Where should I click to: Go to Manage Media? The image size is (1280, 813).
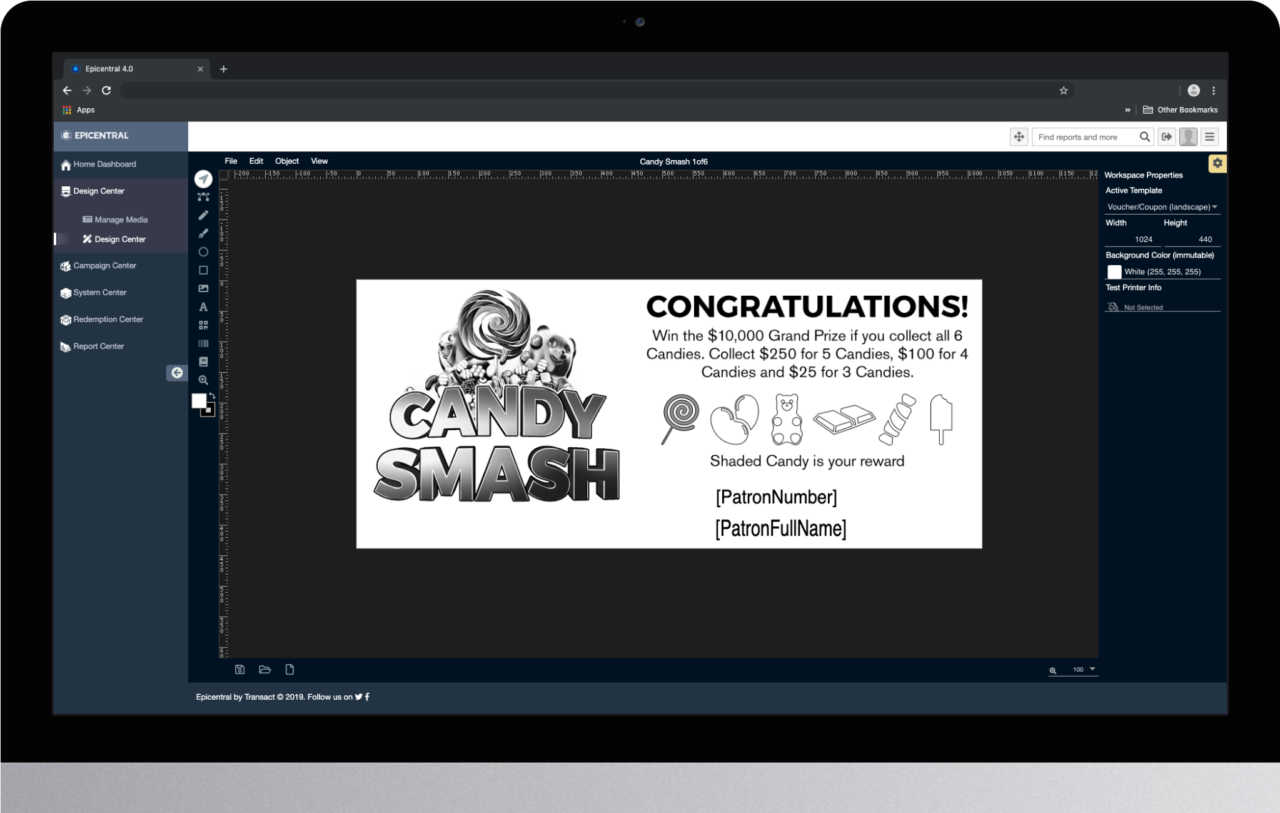121,220
